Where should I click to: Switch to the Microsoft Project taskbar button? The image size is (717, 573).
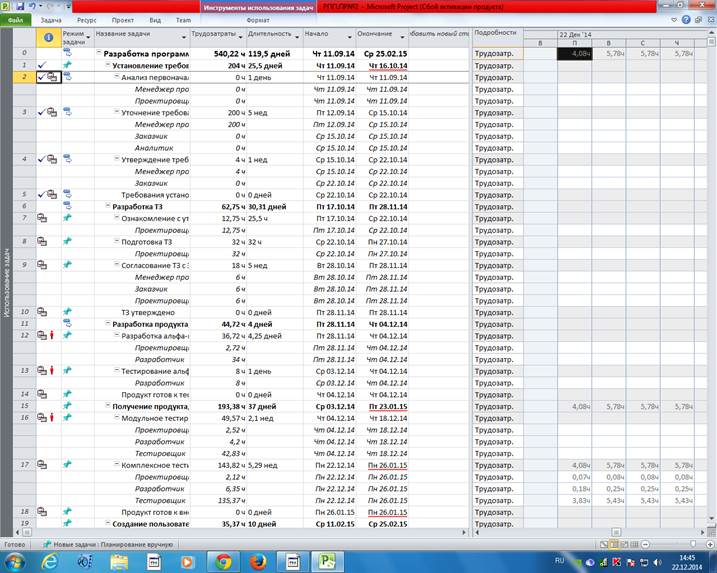327,561
